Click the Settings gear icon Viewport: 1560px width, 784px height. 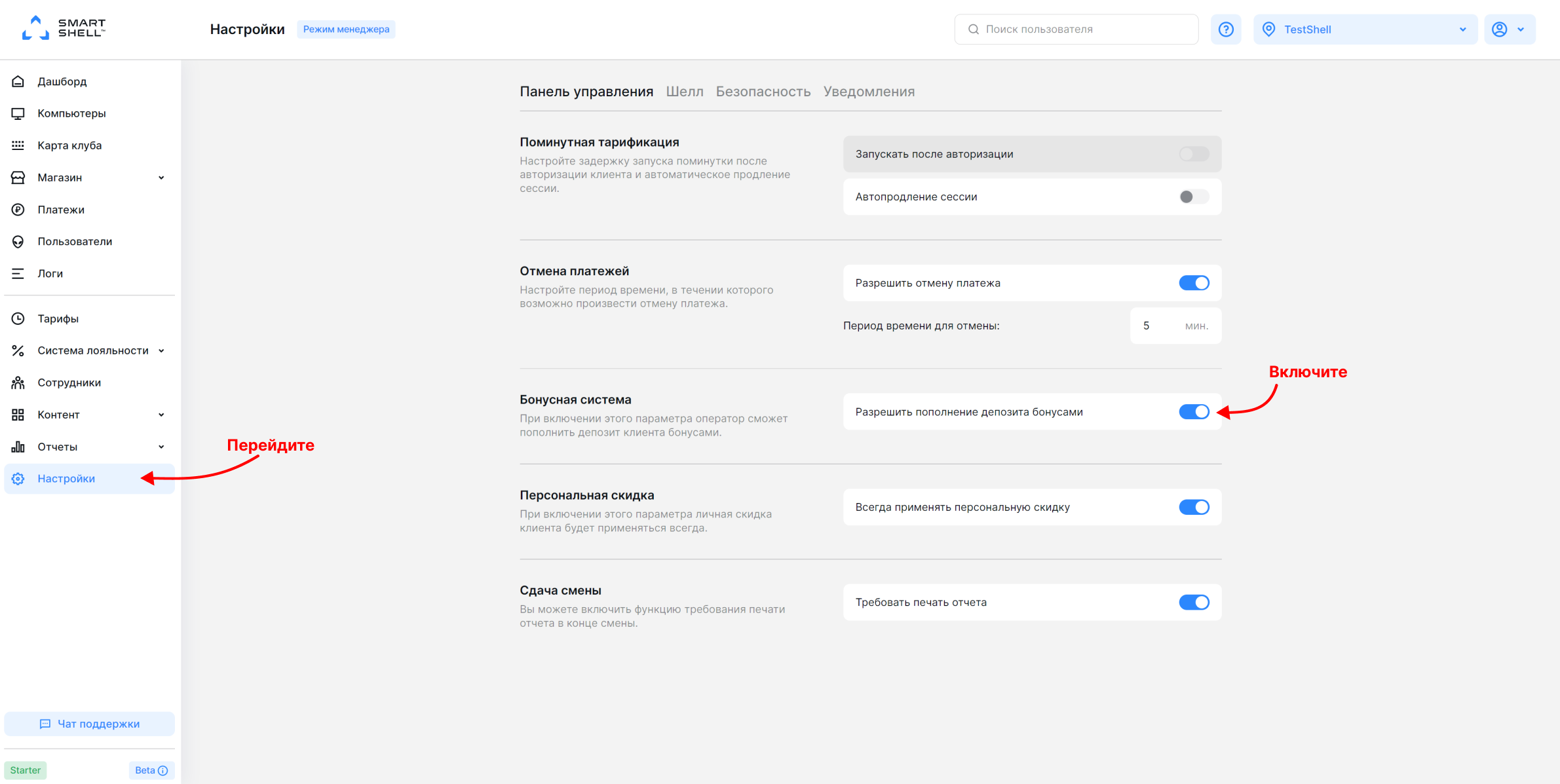[18, 479]
